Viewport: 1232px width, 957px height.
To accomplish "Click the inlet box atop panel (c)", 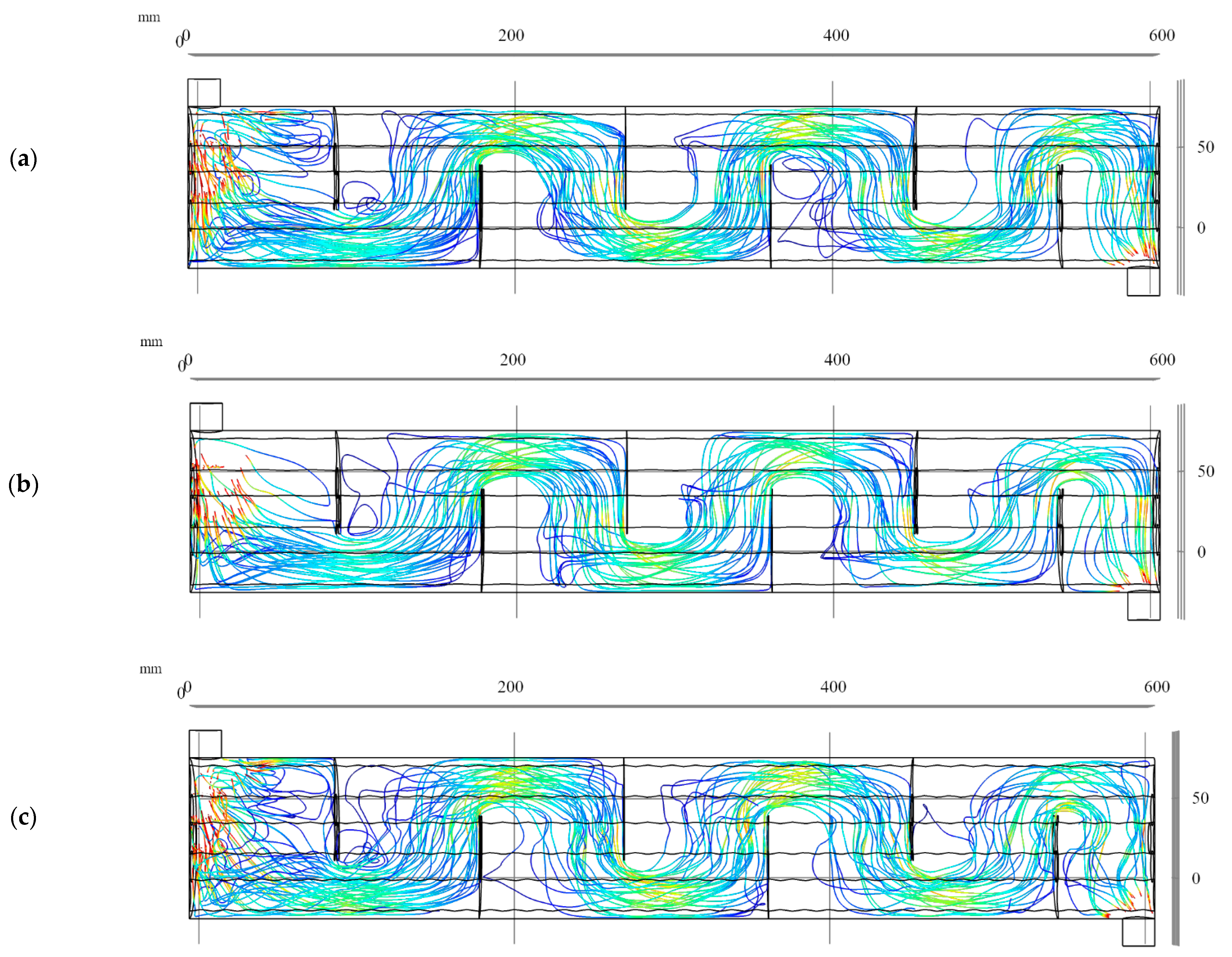I will pos(205,744).
